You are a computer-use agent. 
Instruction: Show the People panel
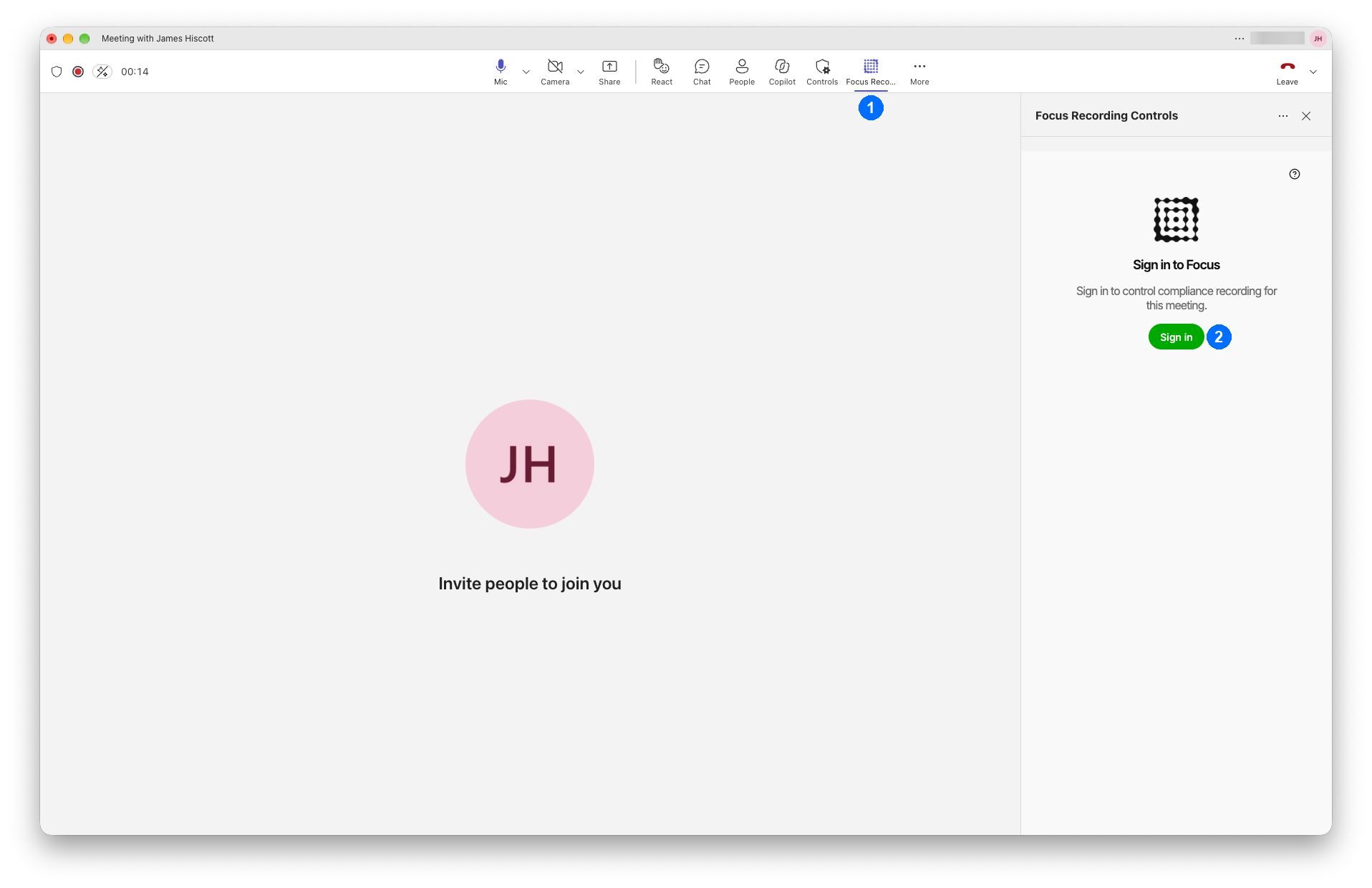(742, 72)
